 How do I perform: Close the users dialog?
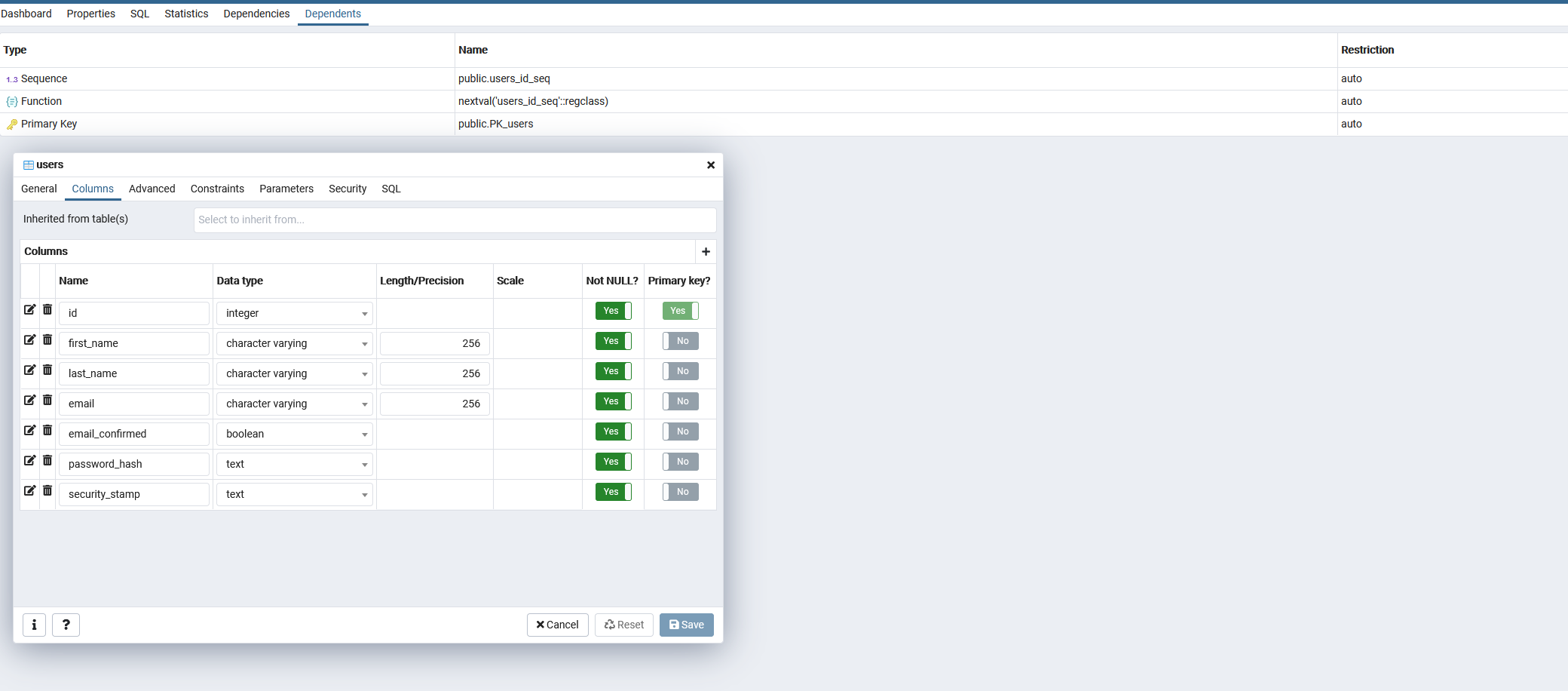coord(711,165)
